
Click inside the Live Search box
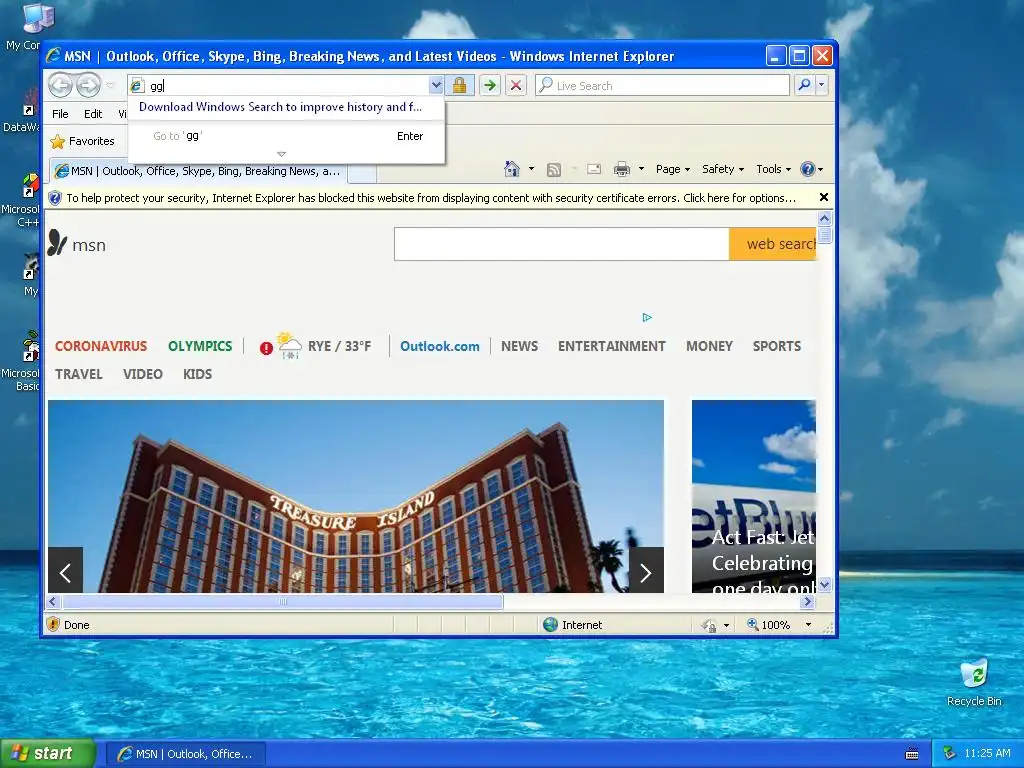[x=662, y=86]
